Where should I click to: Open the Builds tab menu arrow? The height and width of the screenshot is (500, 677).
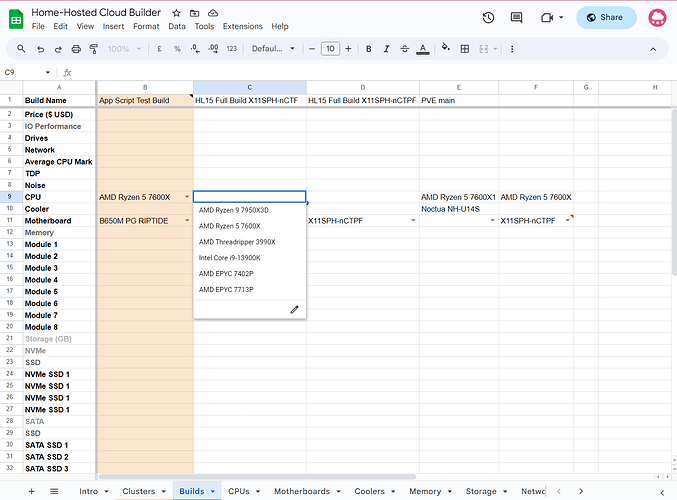213,492
